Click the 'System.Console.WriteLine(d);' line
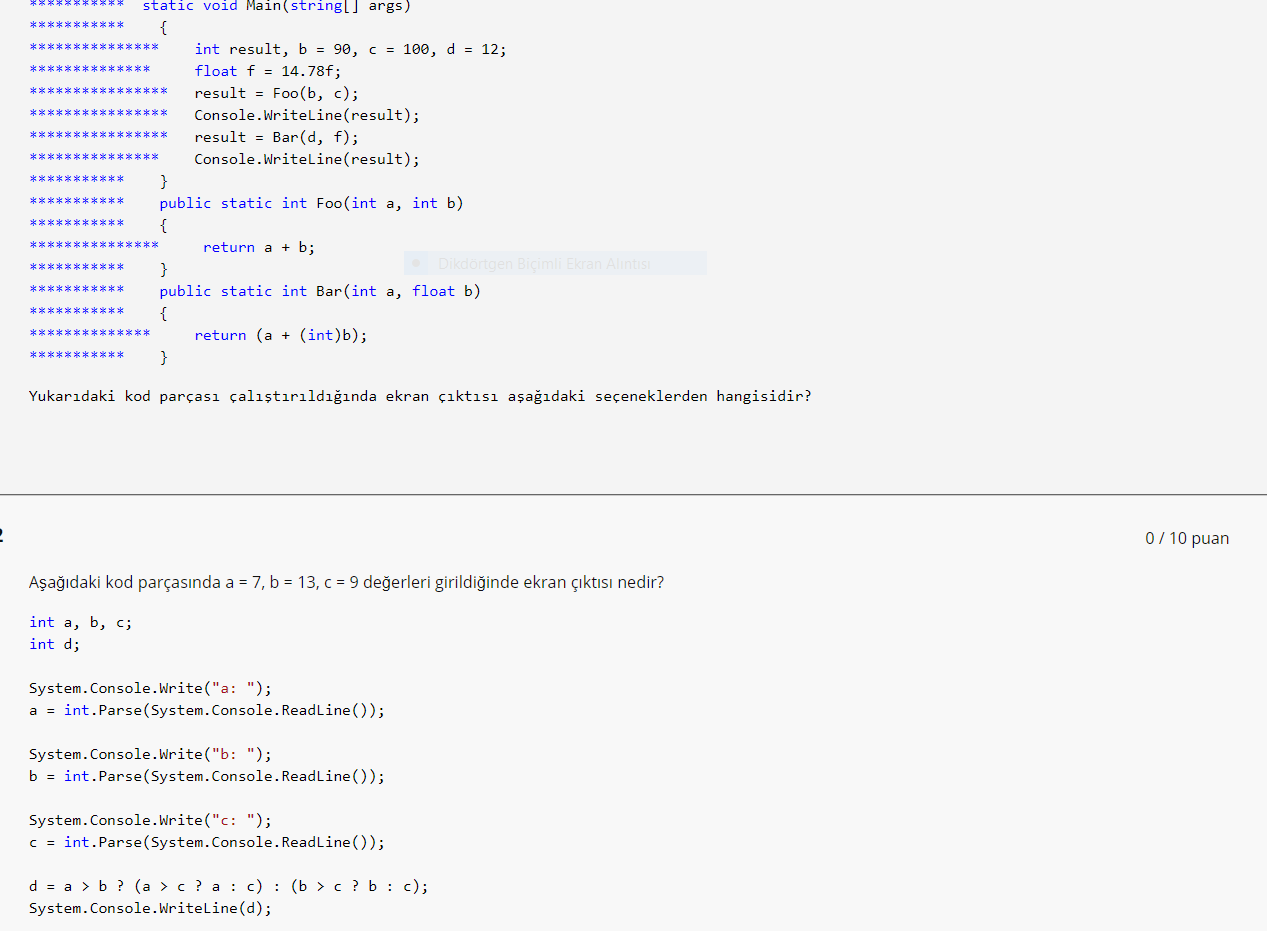The image size is (1267, 931). (x=150, y=908)
